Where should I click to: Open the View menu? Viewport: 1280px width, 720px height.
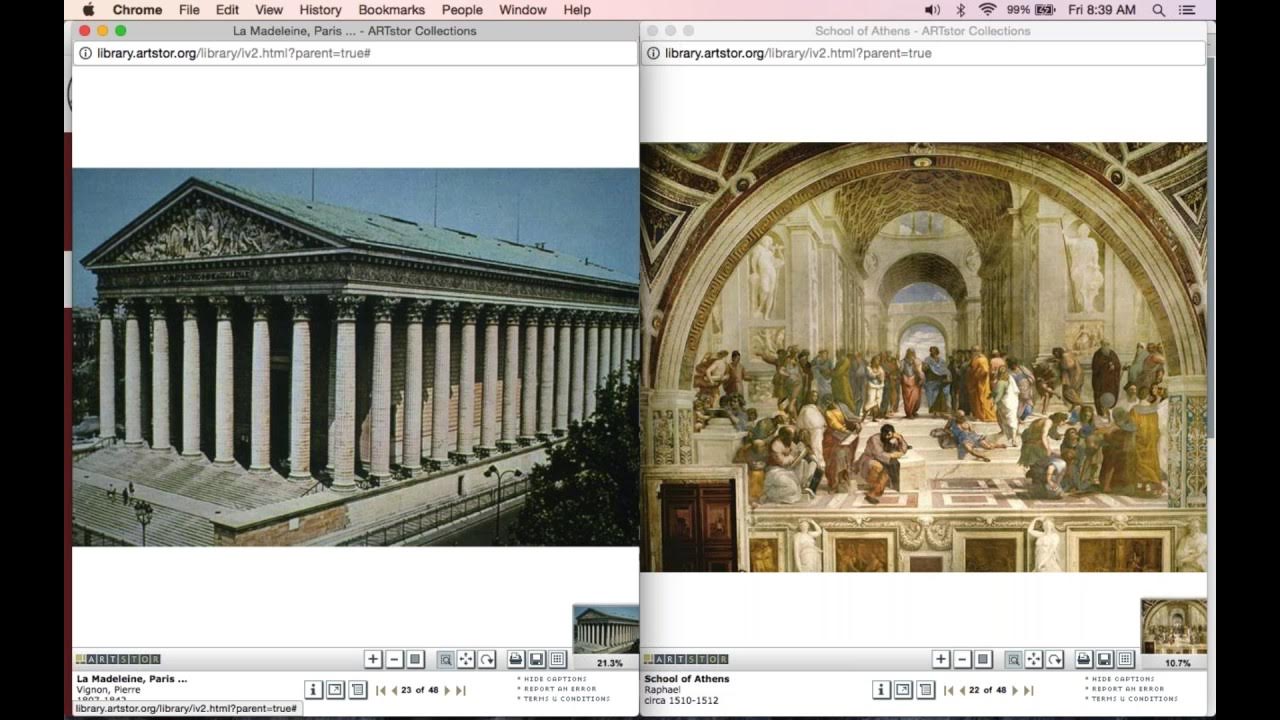pyautogui.click(x=269, y=10)
